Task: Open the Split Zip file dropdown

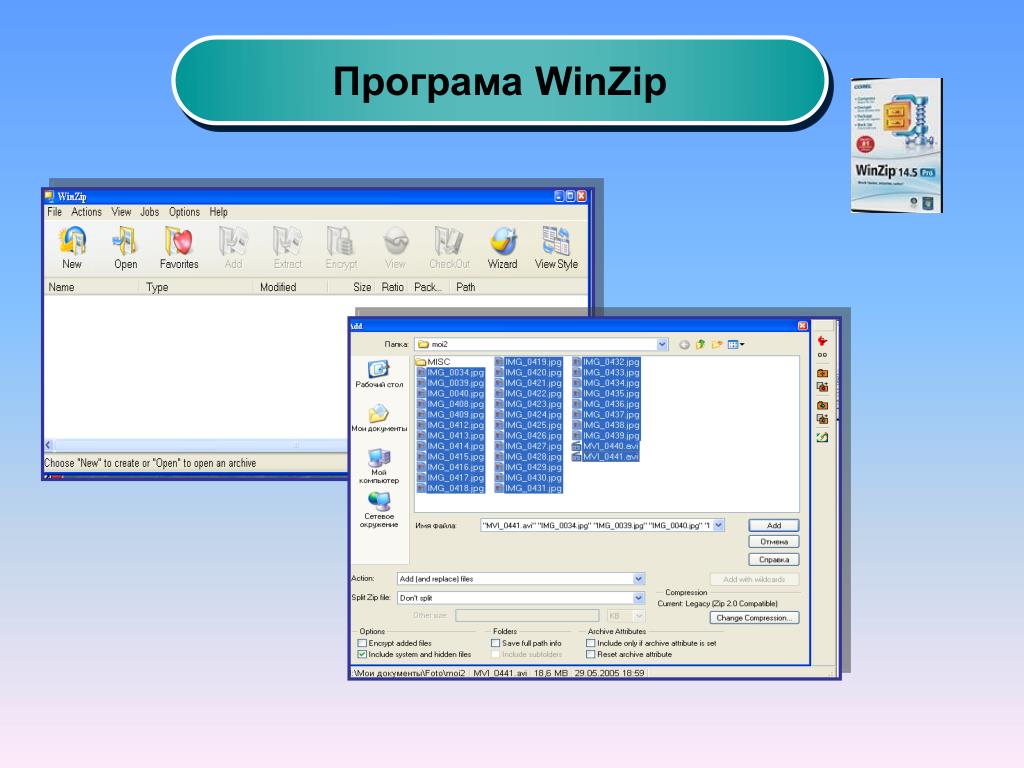Action: click(x=639, y=598)
